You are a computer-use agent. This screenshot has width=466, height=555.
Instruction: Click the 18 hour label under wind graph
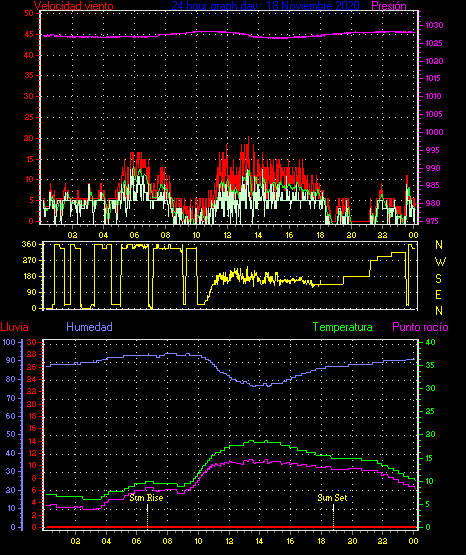pos(321,235)
